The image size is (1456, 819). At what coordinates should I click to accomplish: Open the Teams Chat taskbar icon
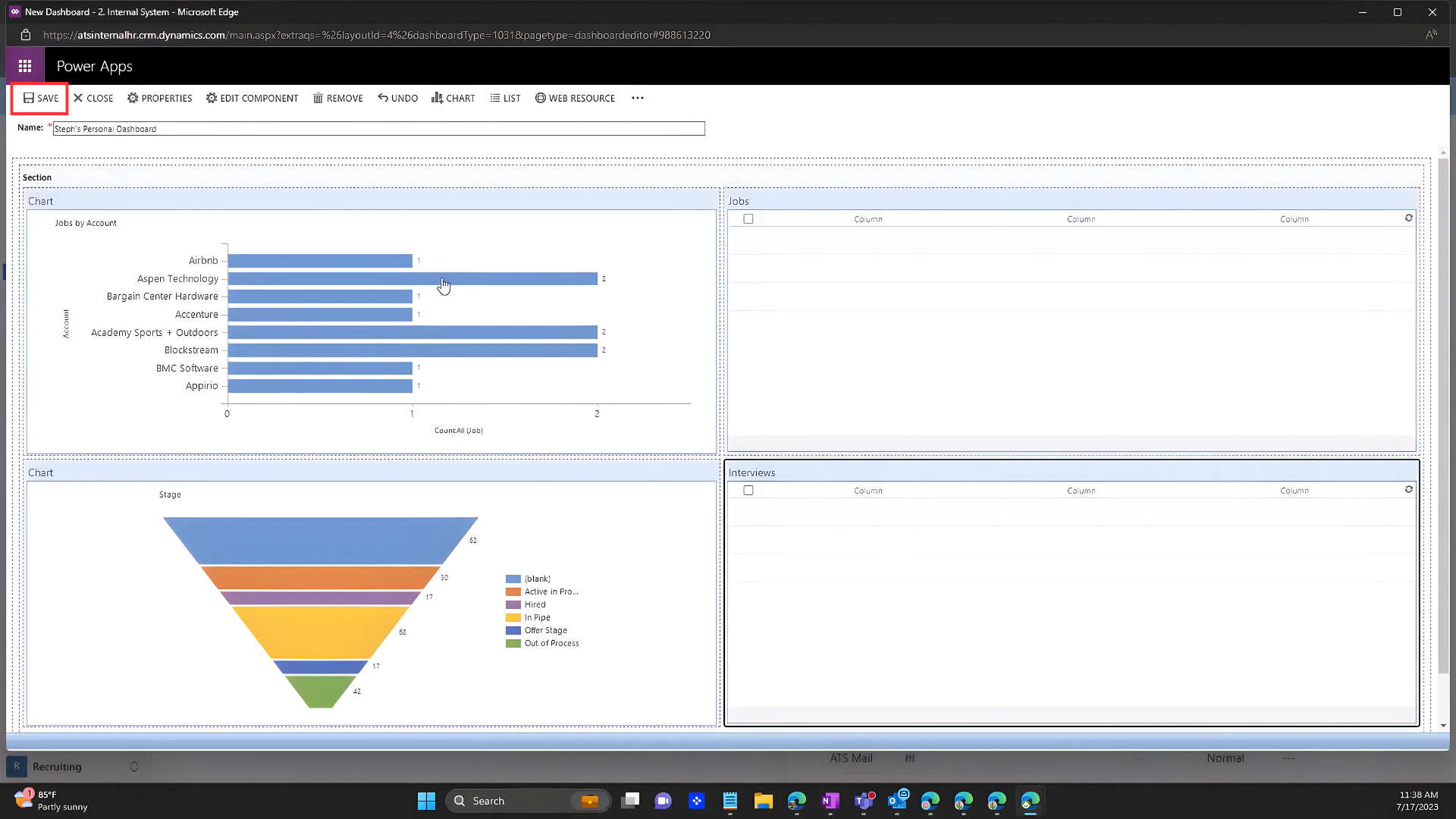tap(664, 801)
